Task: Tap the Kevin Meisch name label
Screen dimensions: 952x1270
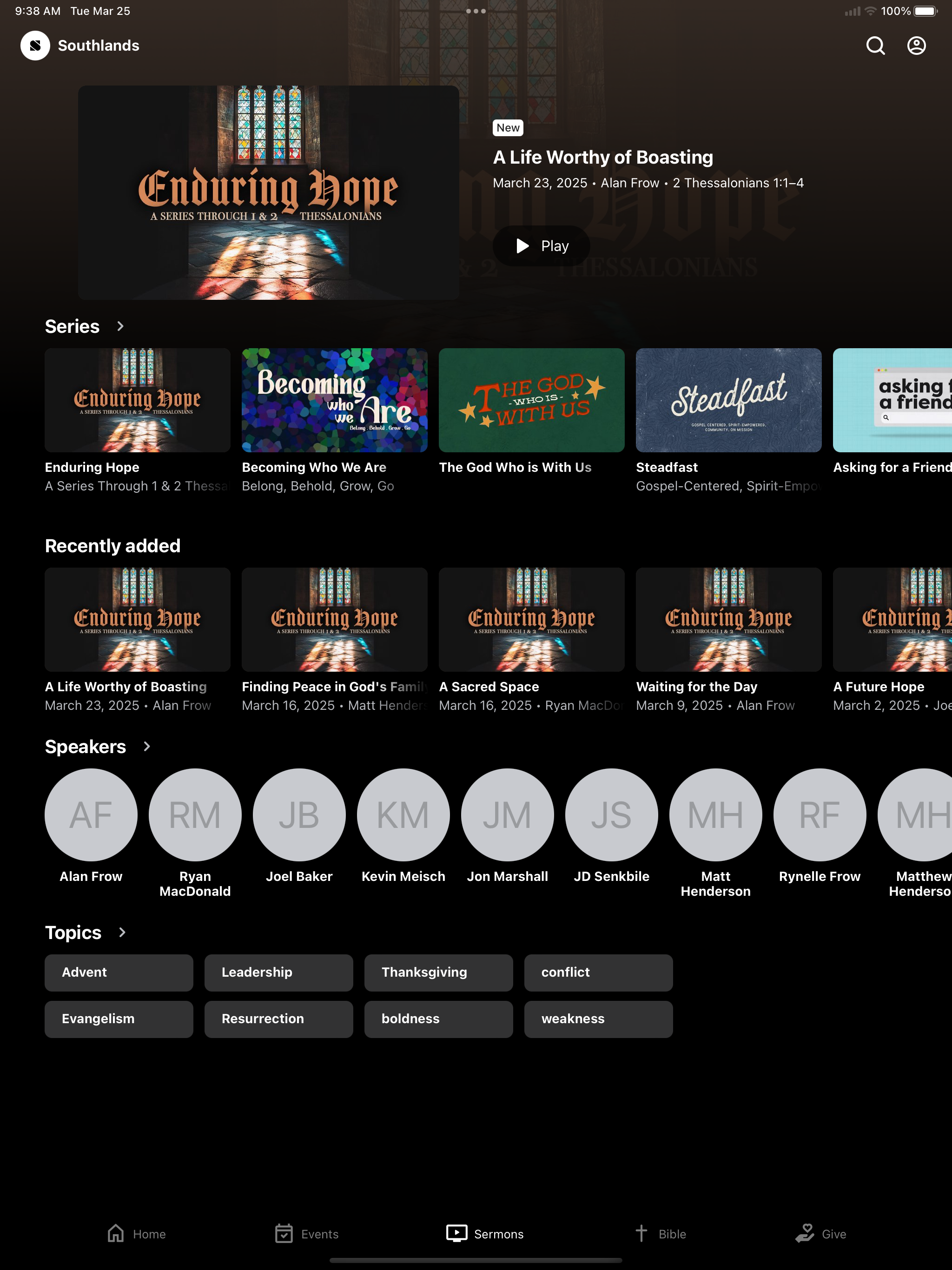Action: point(403,876)
